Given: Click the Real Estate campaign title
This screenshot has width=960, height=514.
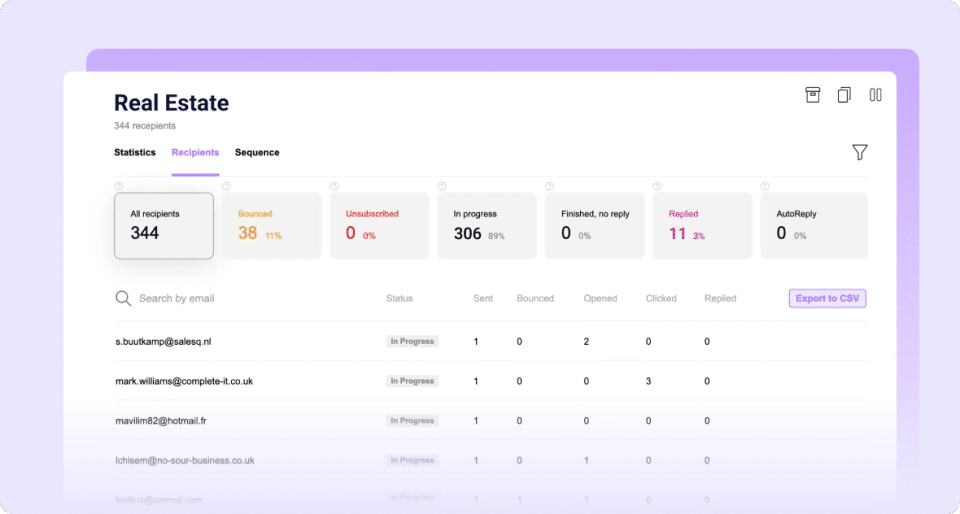Looking at the screenshot, I should click(171, 102).
